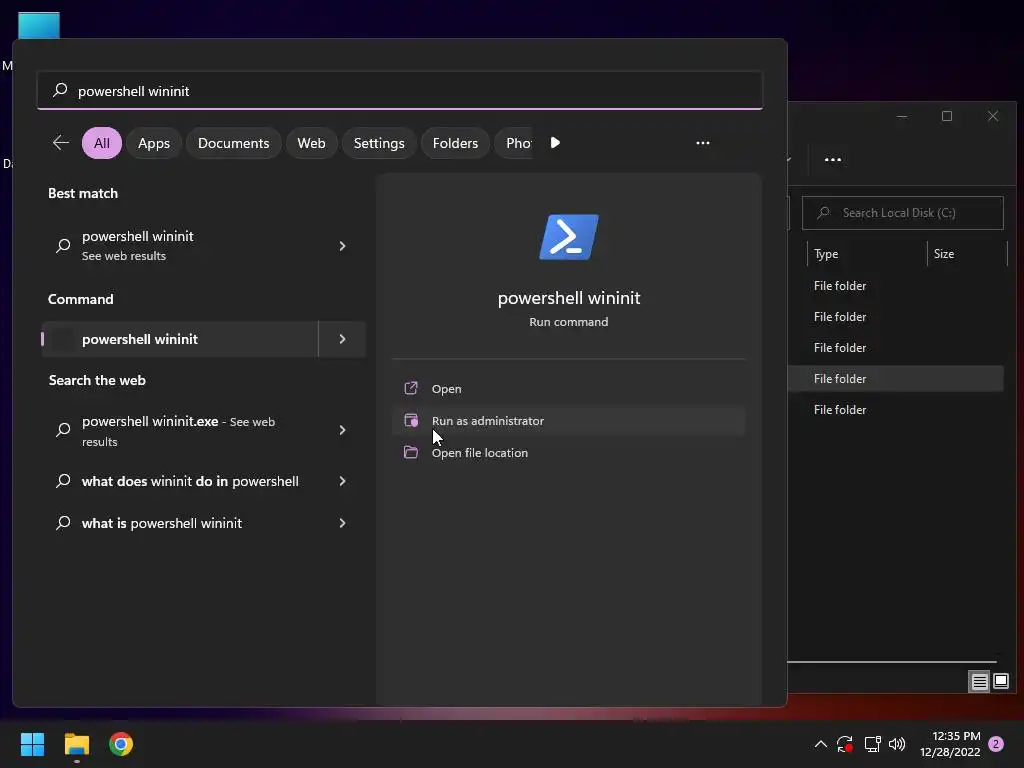
Task: Expand the 'what does wininit do' chevron
Action: [342, 481]
